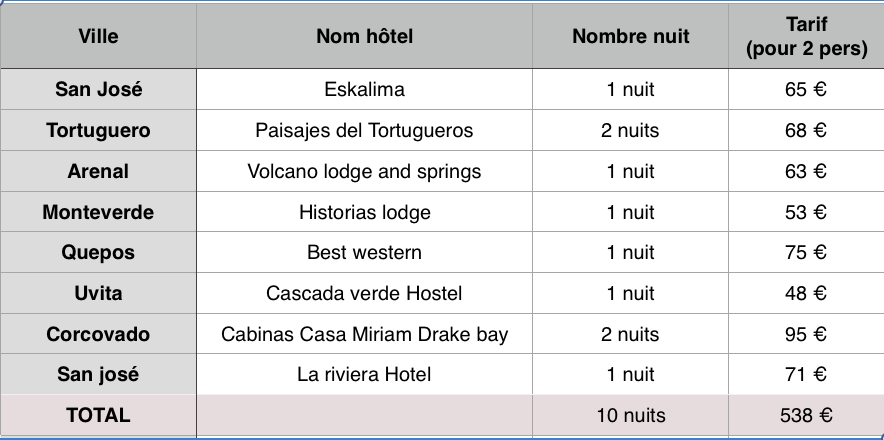
Task: Click the Tortuguero city cell
Action: [x=98, y=130]
